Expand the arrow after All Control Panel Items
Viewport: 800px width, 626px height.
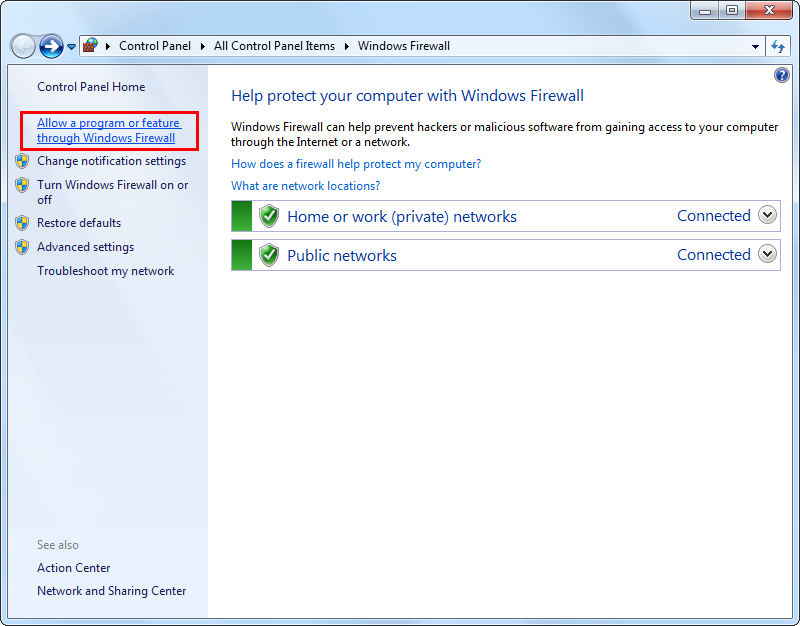point(347,46)
